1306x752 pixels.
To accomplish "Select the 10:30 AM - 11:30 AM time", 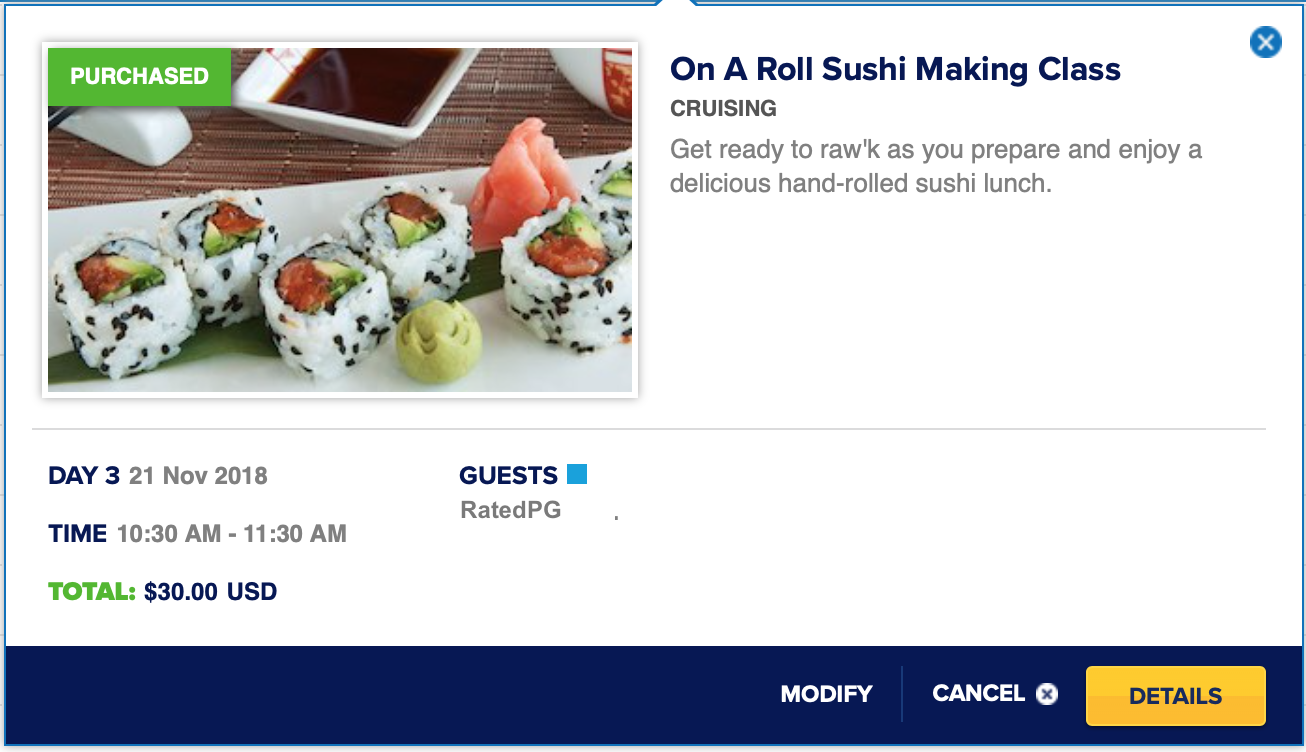I will (x=232, y=534).
